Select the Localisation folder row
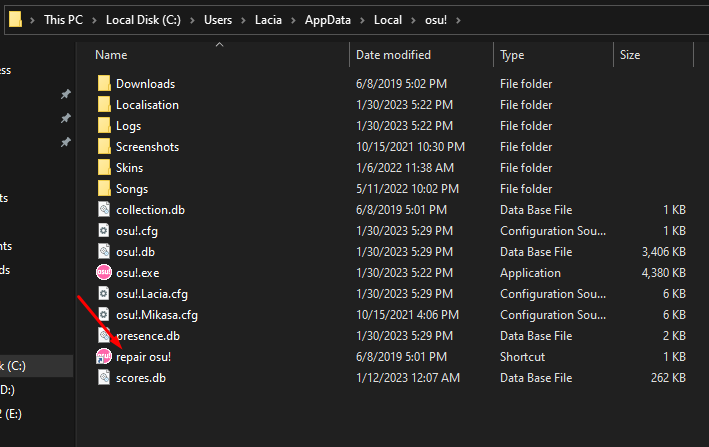 click(147, 105)
